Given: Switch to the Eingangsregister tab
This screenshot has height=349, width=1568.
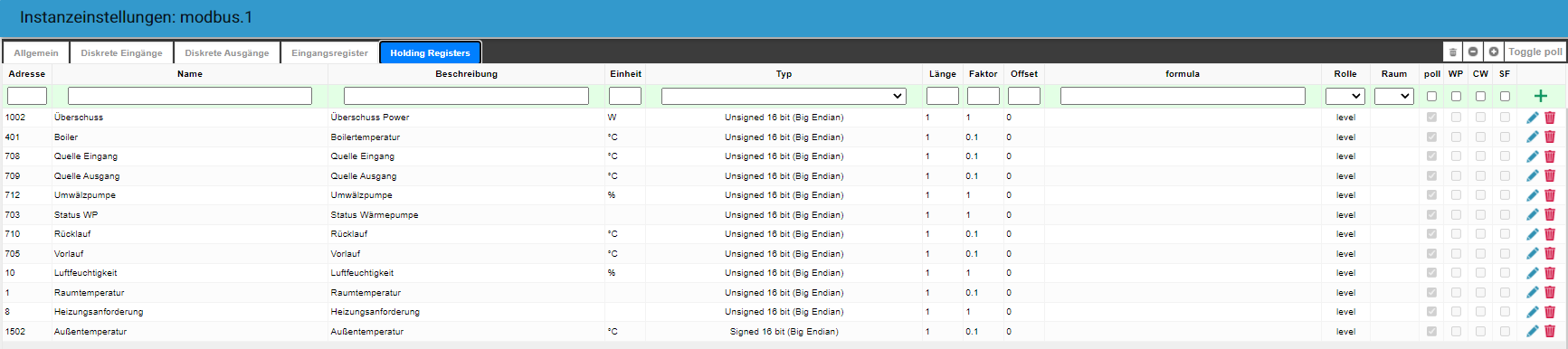Looking at the screenshot, I should point(329,52).
